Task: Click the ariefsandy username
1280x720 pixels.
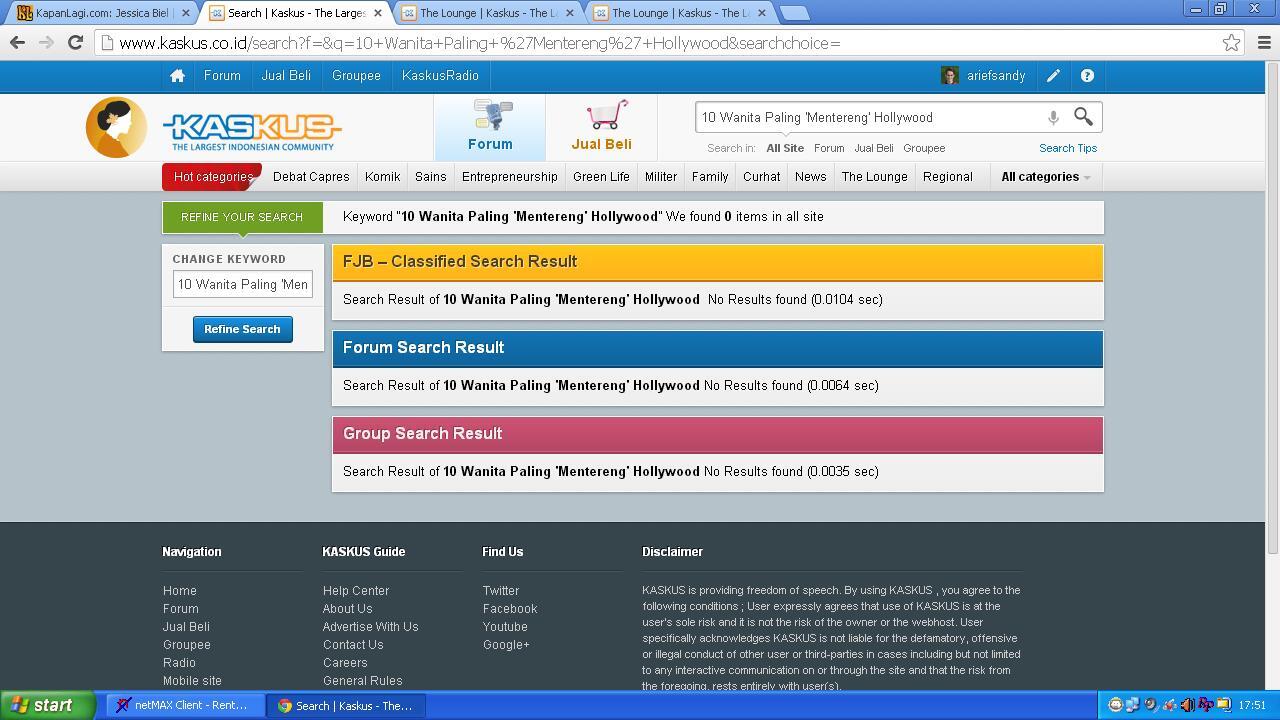Action: tap(996, 76)
